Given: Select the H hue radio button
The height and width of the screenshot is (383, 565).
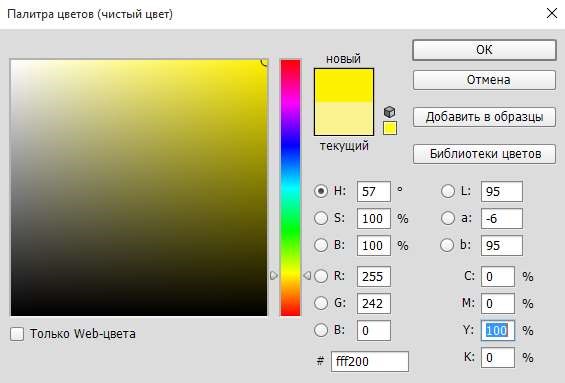Looking at the screenshot, I should tap(321, 191).
